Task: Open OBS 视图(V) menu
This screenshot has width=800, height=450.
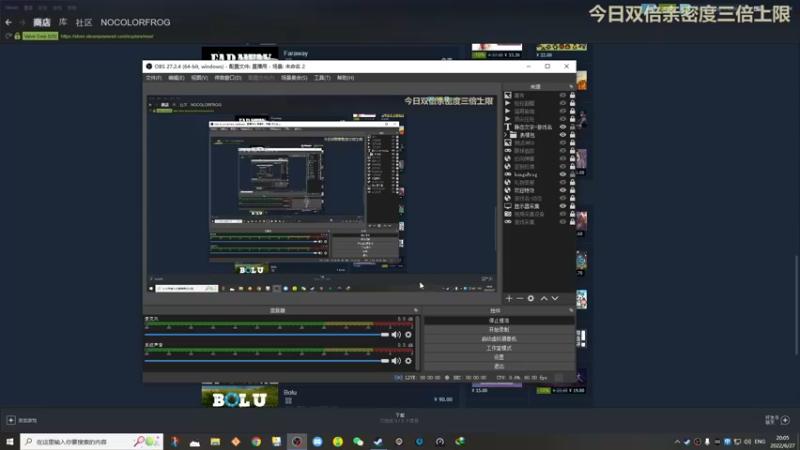Action: click(x=199, y=78)
